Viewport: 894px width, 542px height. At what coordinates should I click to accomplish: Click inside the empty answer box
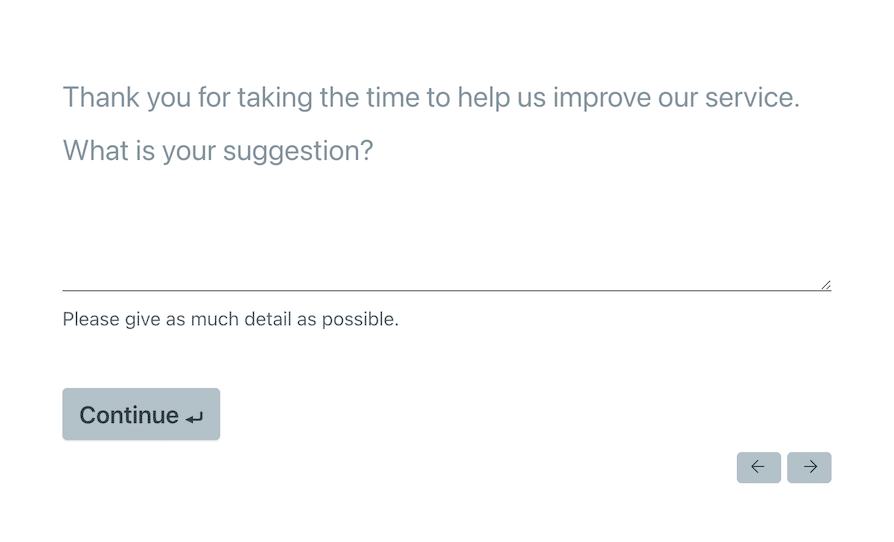point(446,239)
